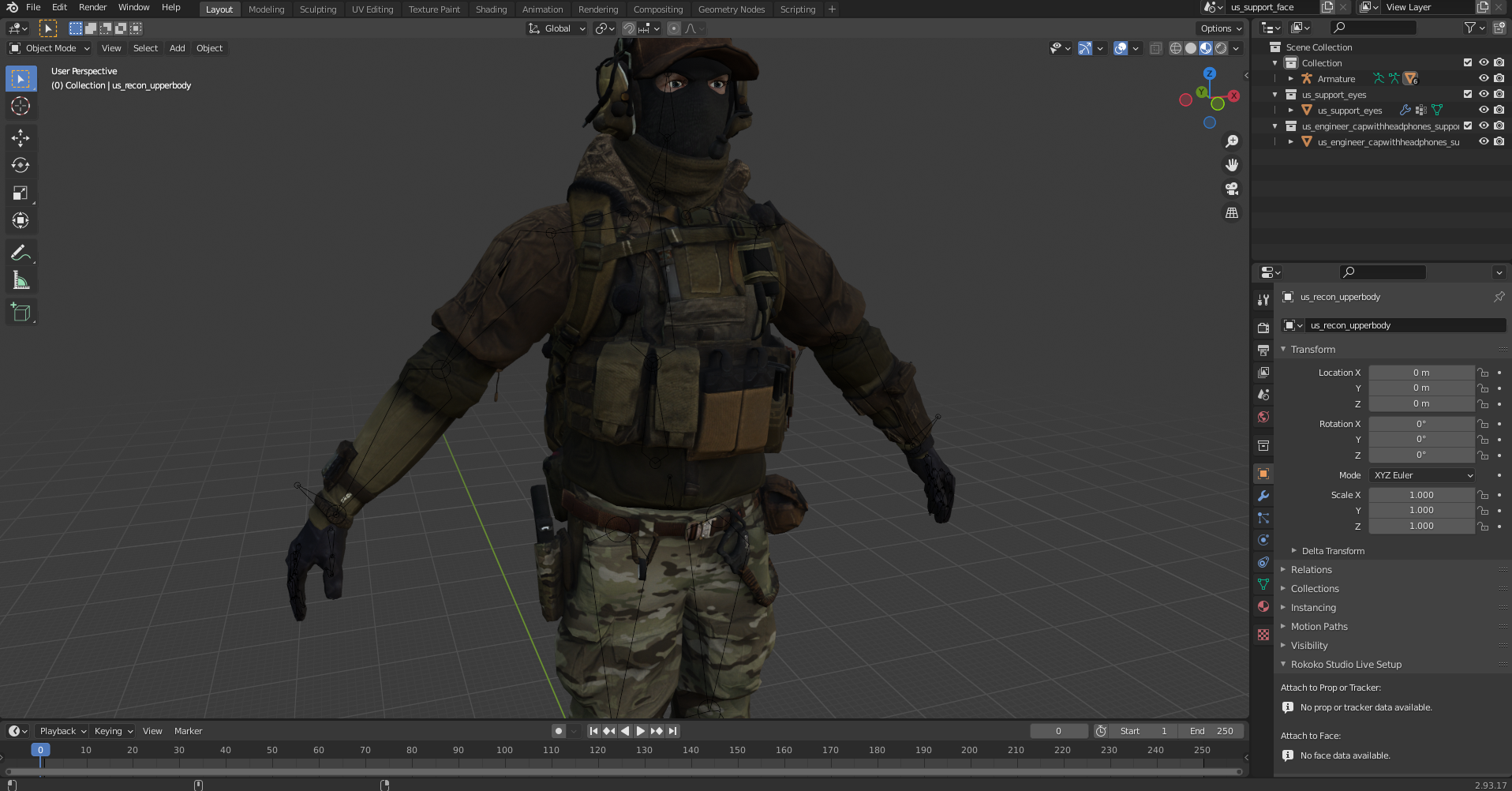Click frame 100 on the timeline
The image size is (1512, 791).
coord(504,750)
